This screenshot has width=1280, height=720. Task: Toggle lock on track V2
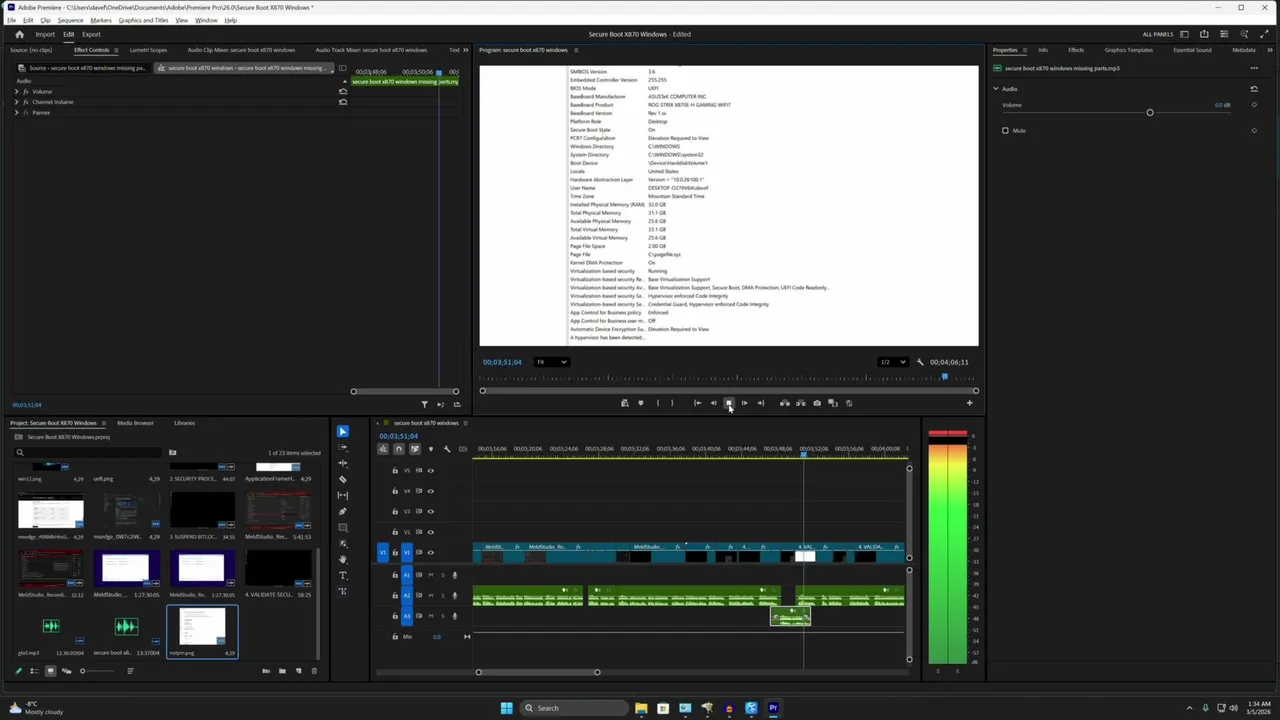(395, 532)
